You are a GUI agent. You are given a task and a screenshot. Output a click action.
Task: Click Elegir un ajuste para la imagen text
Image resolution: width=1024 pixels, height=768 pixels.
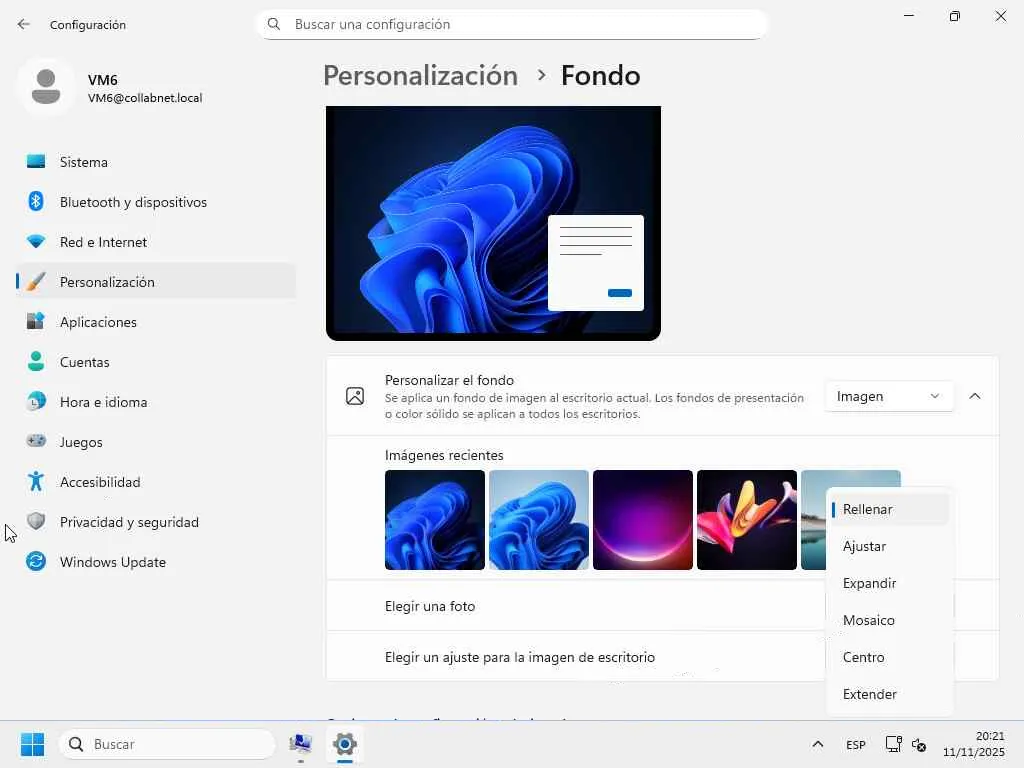tap(520, 657)
